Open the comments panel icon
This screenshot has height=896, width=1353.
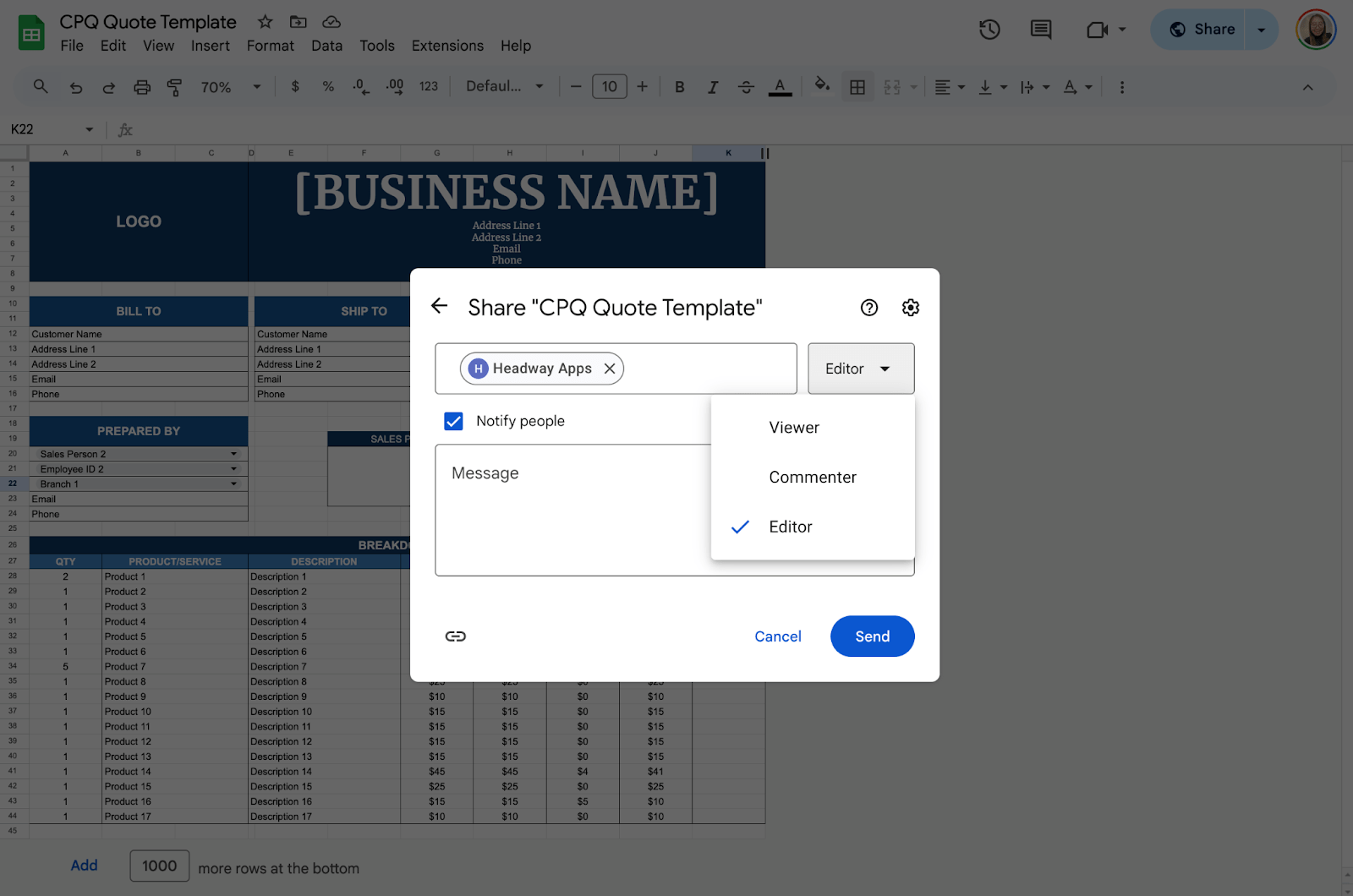click(1041, 30)
